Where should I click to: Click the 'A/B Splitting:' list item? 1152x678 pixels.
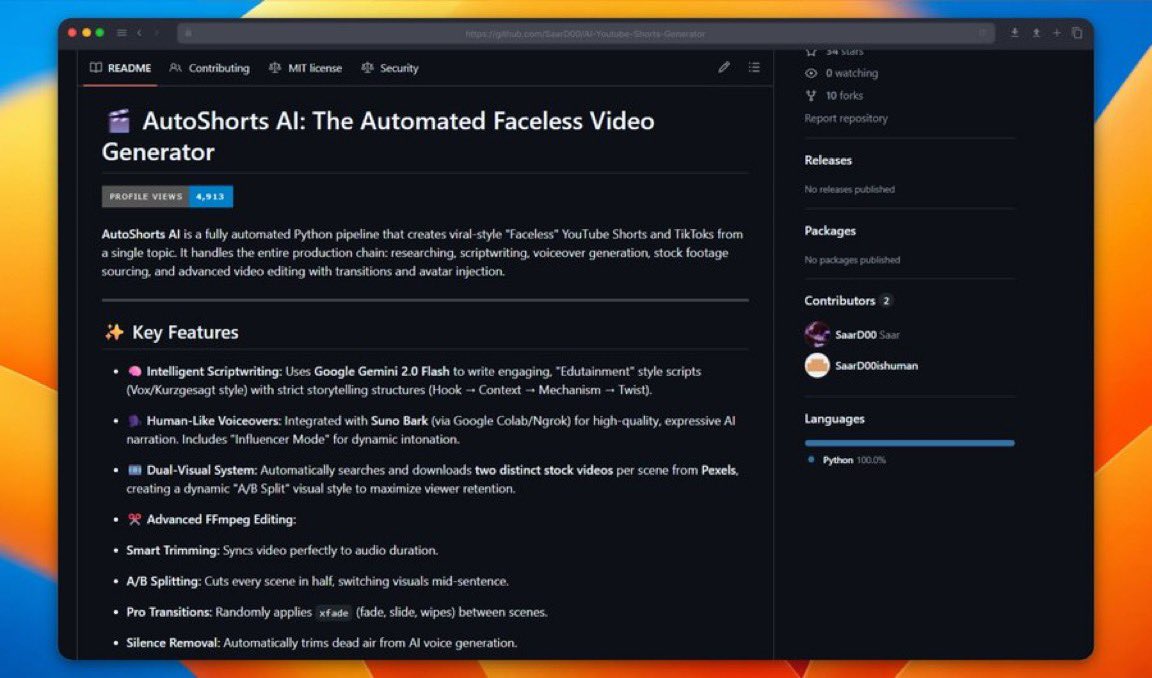317,581
